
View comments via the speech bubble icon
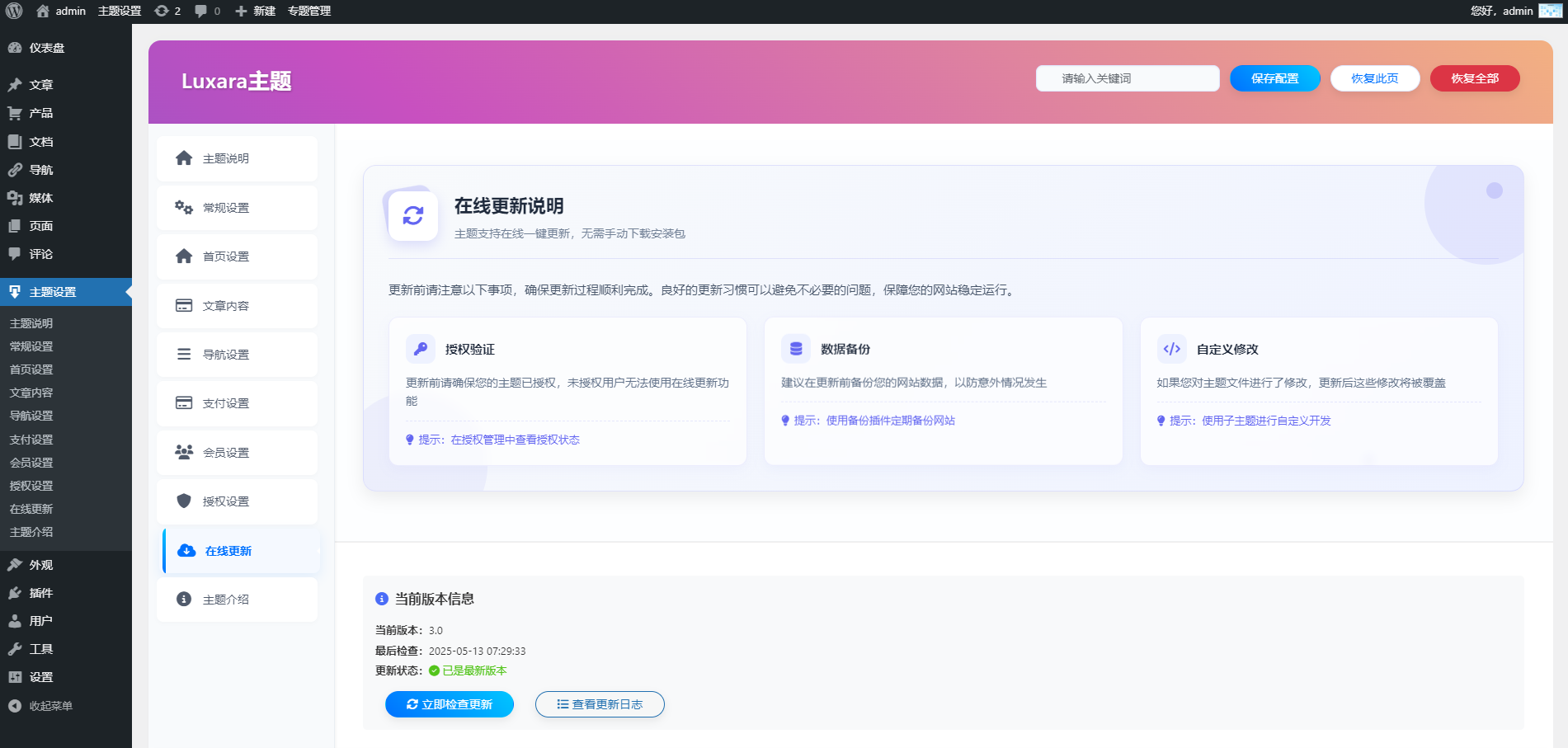[200, 11]
